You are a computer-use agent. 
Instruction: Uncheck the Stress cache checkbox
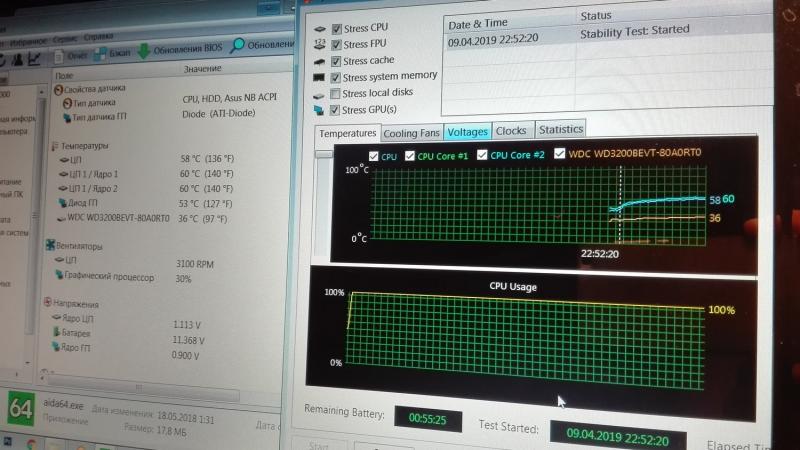coord(336,61)
